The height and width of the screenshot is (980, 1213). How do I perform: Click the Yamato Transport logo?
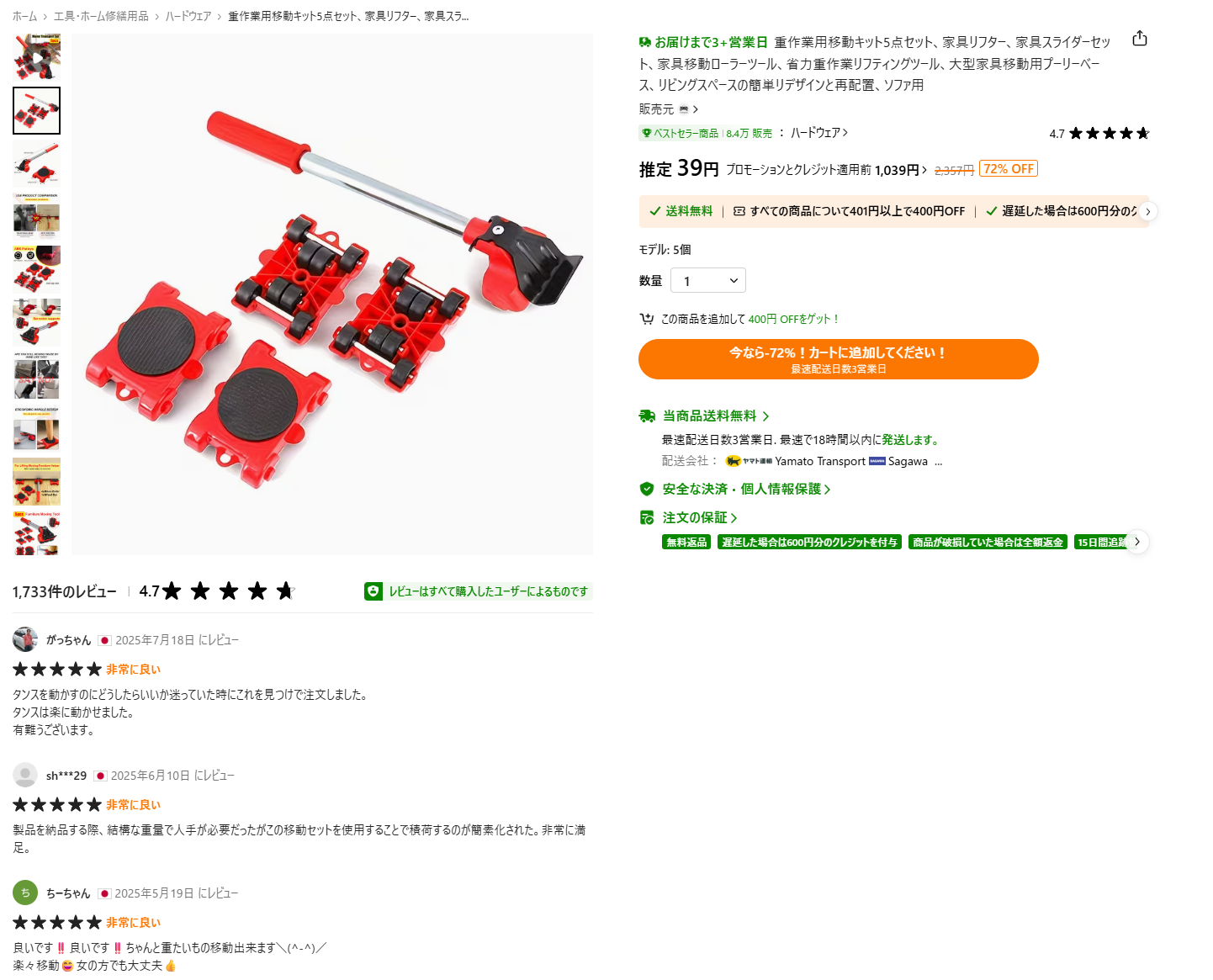pyautogui.click(x=749, y=461)
